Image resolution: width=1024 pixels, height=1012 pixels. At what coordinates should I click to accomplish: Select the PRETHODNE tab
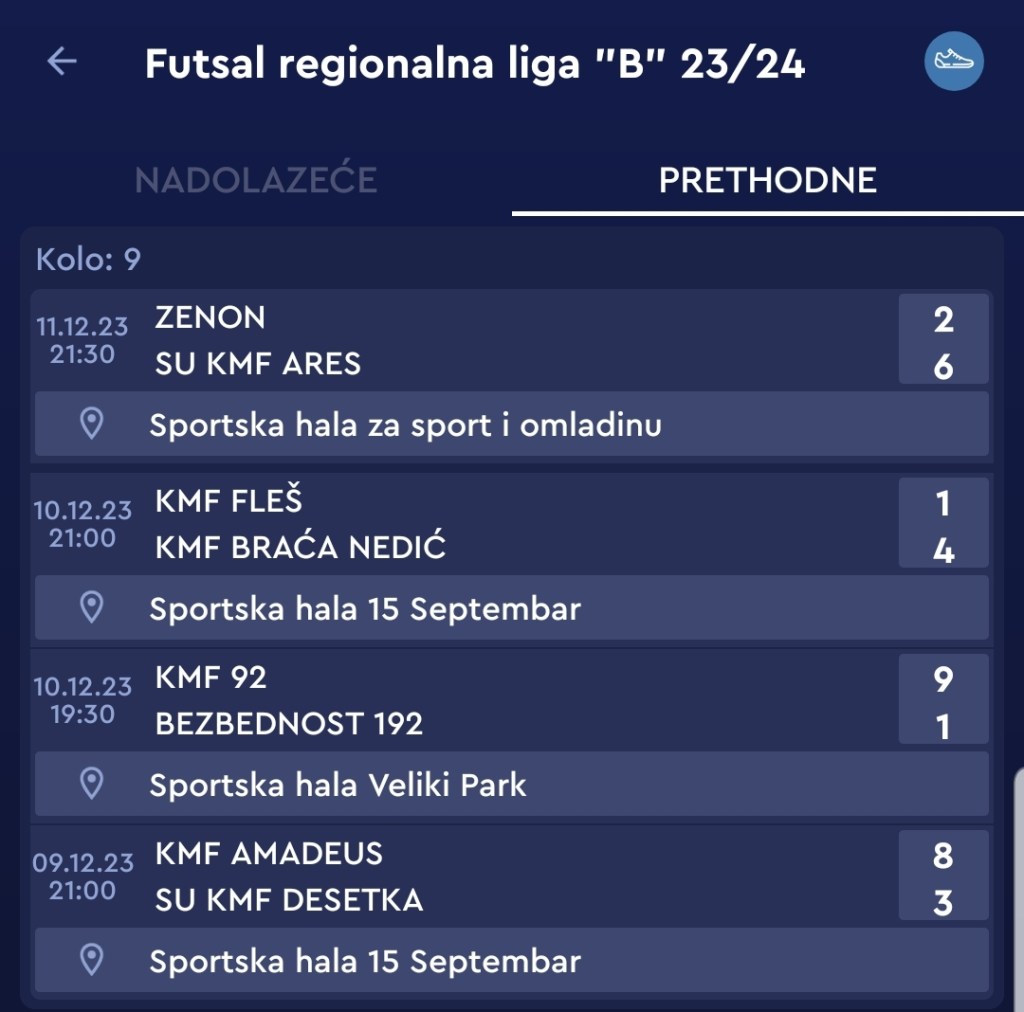767,180
